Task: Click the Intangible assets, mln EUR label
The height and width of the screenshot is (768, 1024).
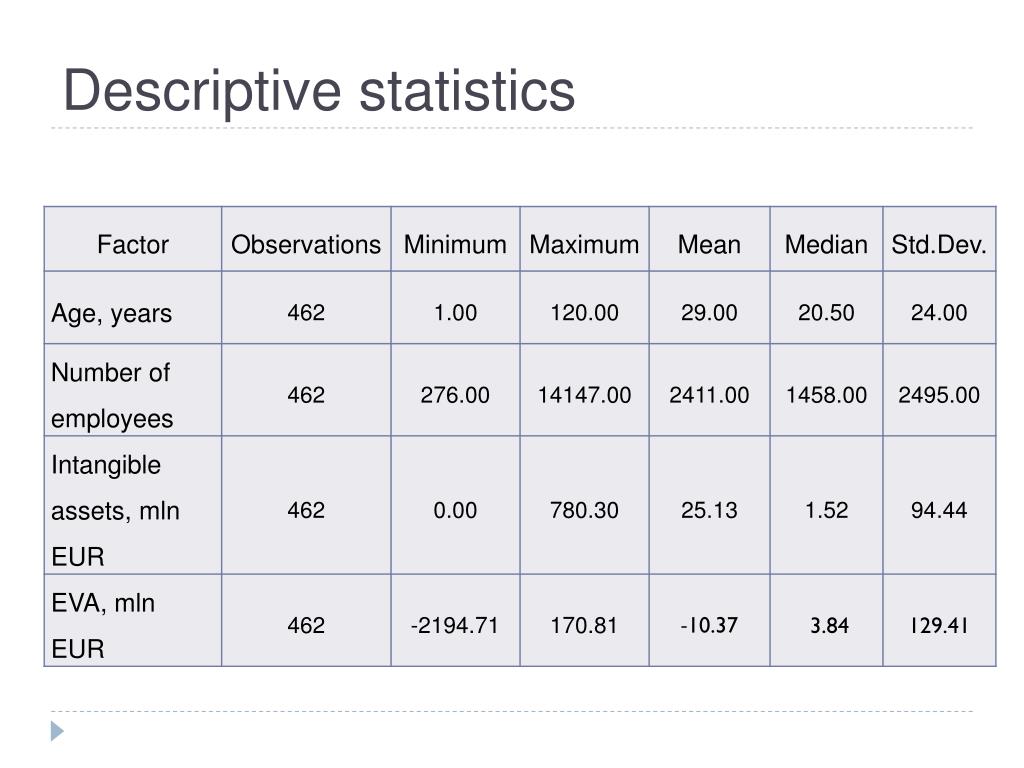Action: 116,511
